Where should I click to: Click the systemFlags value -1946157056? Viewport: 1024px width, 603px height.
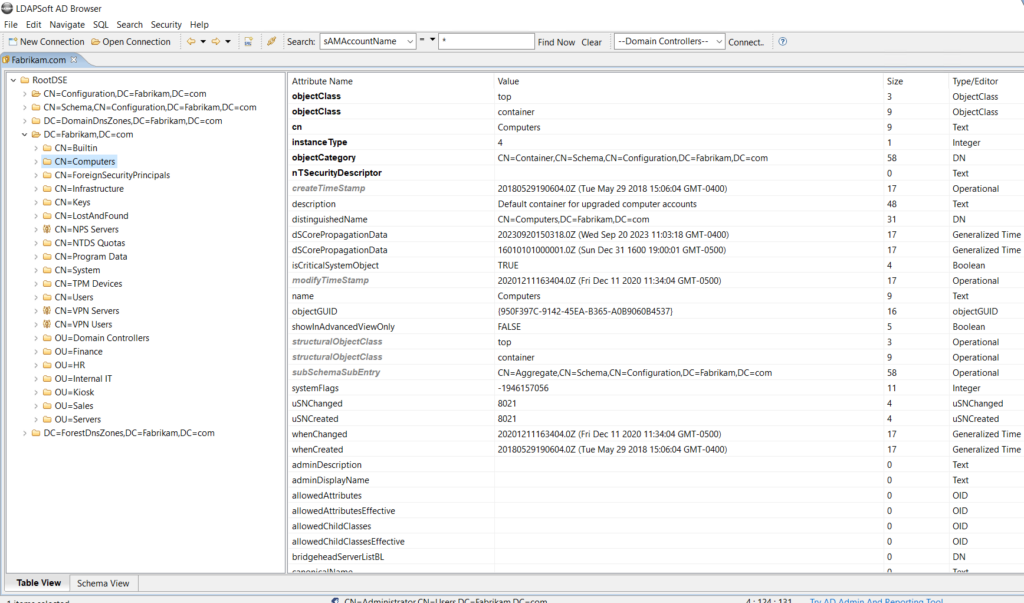(x=523, y=388)
